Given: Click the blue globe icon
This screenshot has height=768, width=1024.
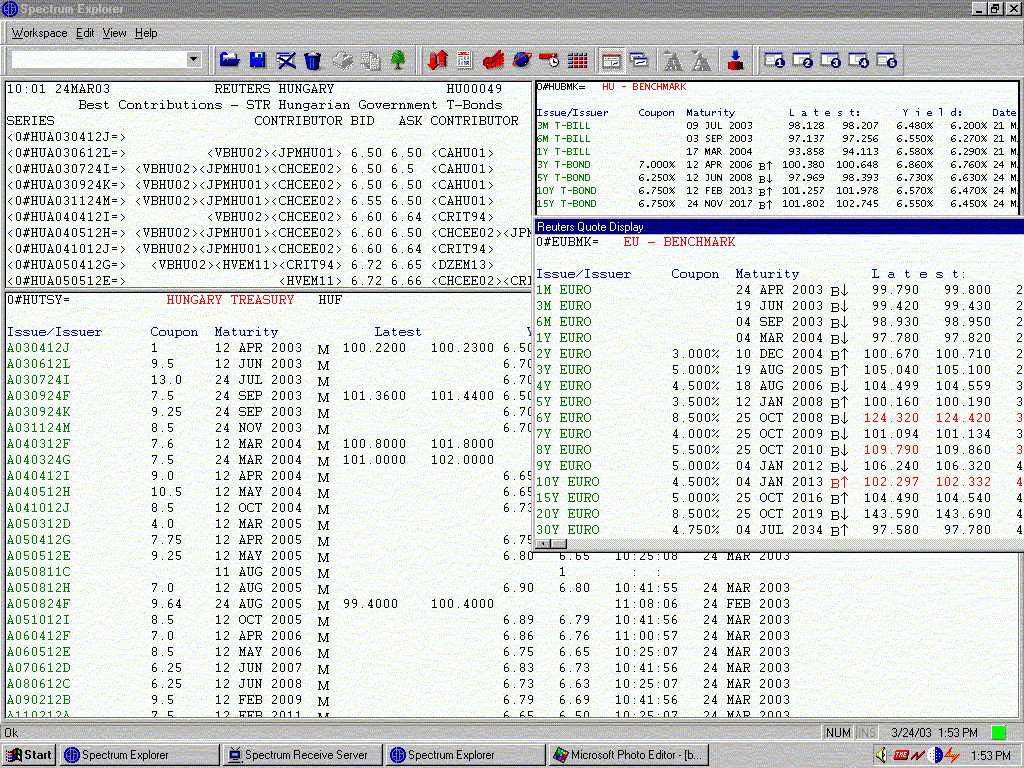Looking at the screenshot, I should coord(521,60).
